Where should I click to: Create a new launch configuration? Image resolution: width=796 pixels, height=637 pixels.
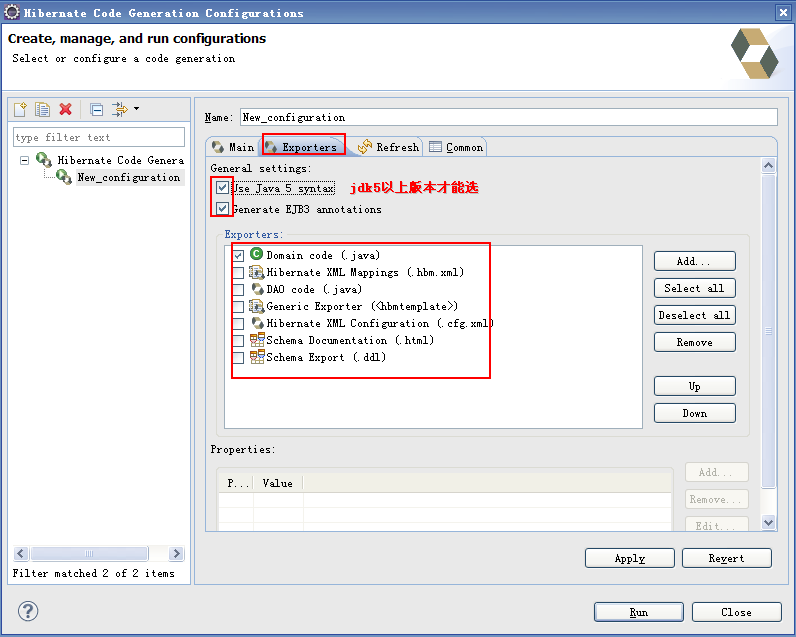coord(20,109)
